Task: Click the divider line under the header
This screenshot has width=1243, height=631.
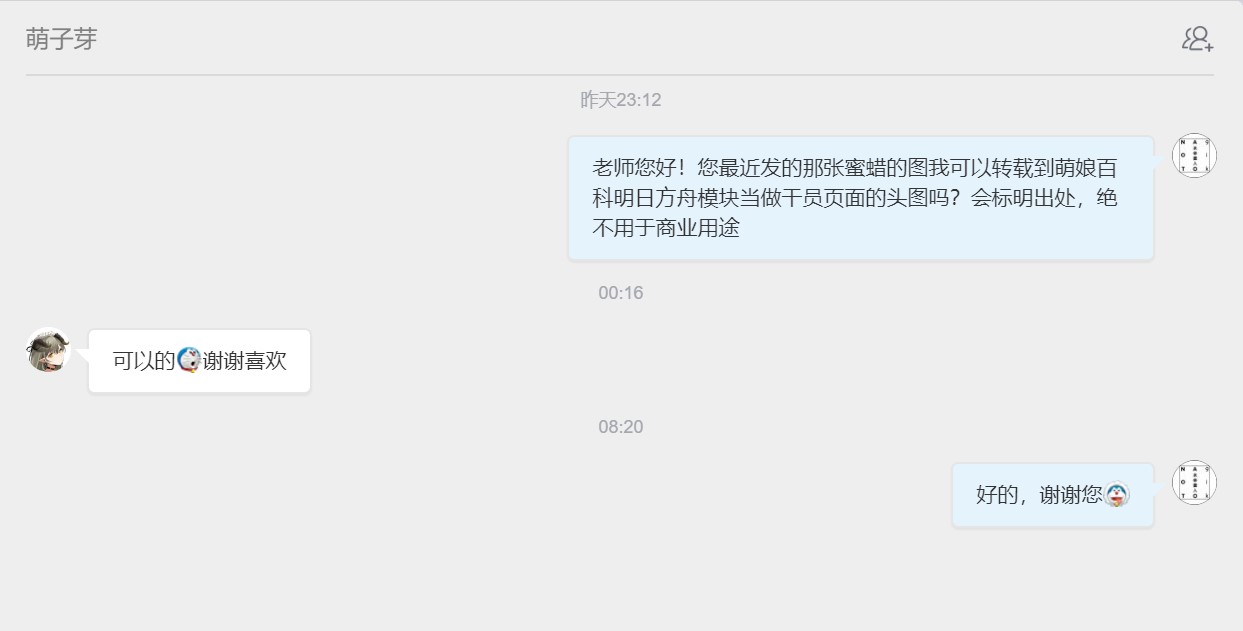Action: (x=620, y=75)
